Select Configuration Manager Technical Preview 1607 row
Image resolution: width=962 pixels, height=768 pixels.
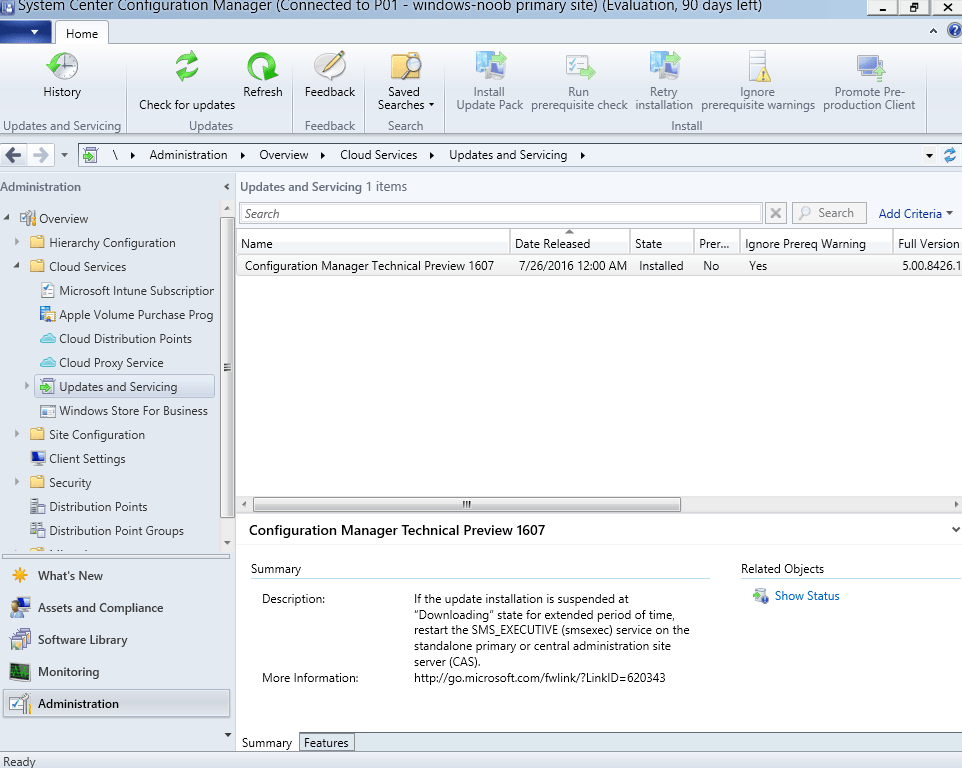[x=599, y=266]
